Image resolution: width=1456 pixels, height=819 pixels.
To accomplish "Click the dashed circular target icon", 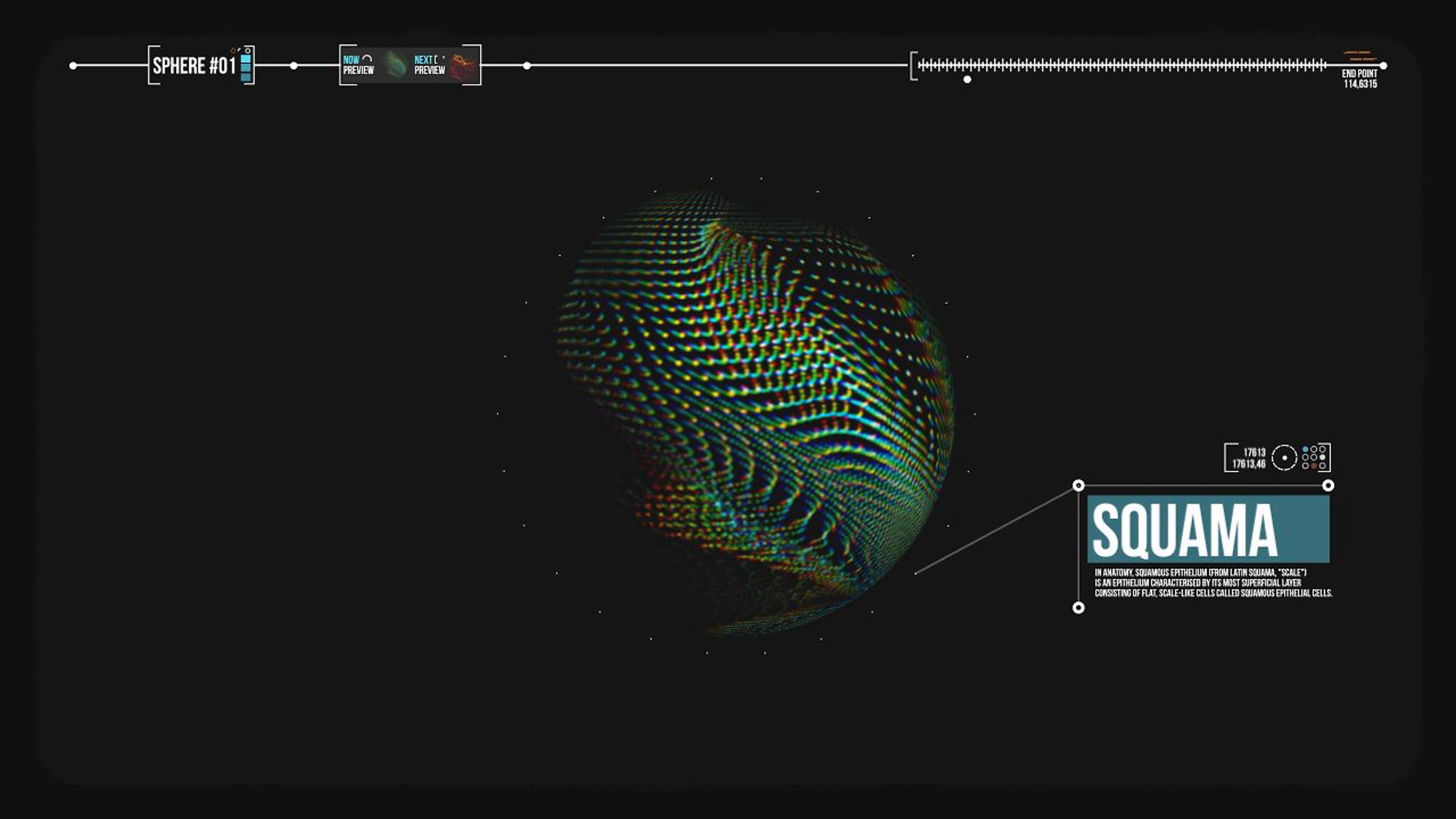I will pos(1284,457).
